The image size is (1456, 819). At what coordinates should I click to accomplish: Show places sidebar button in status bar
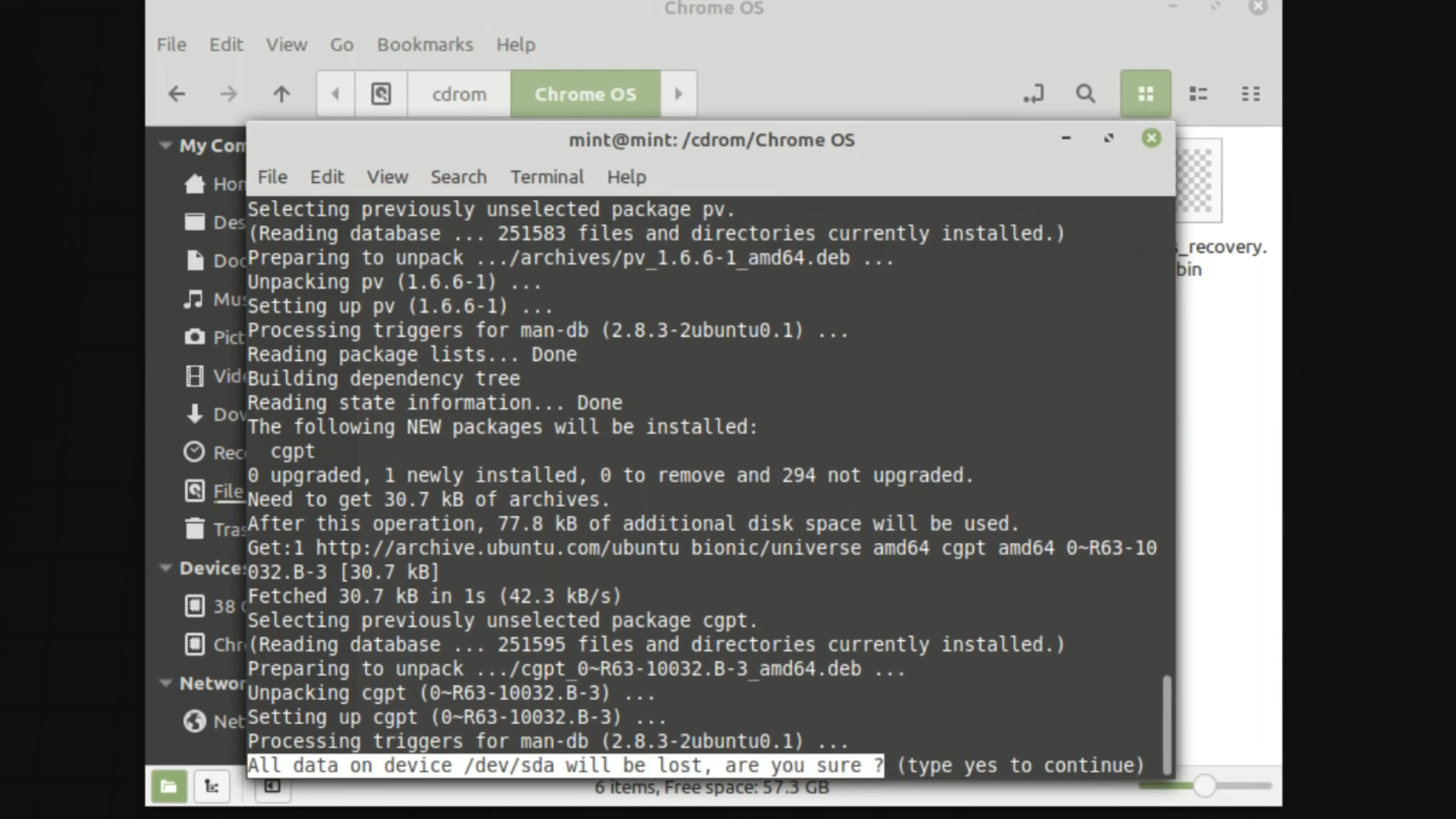[x=168, y=786]
